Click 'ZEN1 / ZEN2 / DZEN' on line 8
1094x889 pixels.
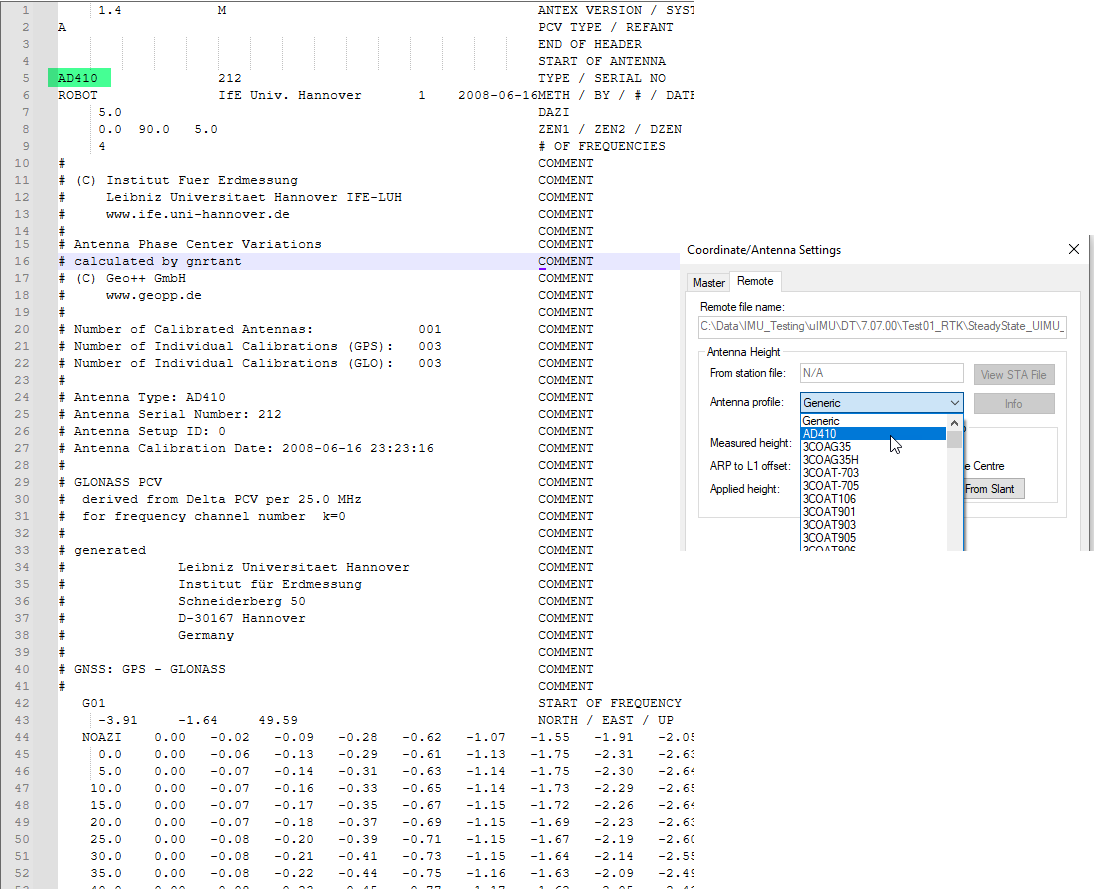point(610,129)
